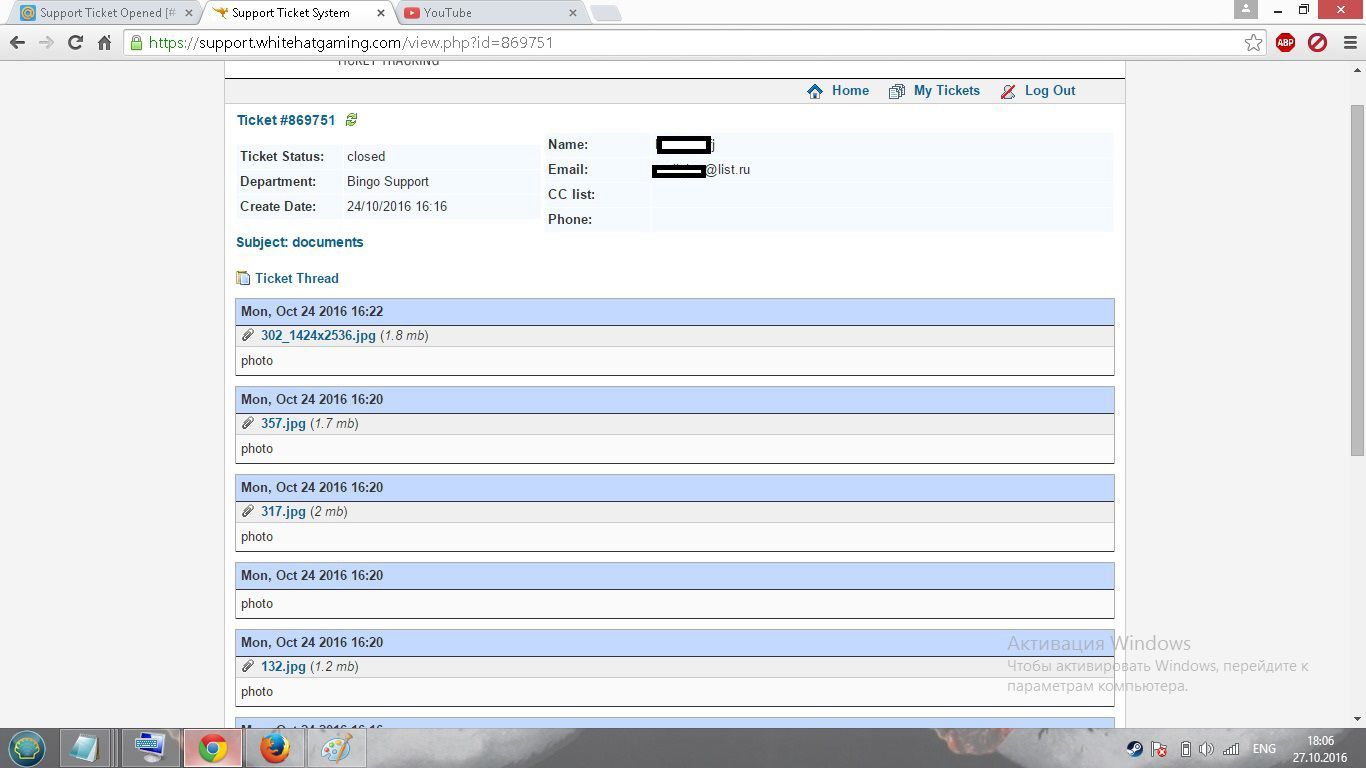
Task: Click the ENG language indicator
Action: click(1264, 749)
